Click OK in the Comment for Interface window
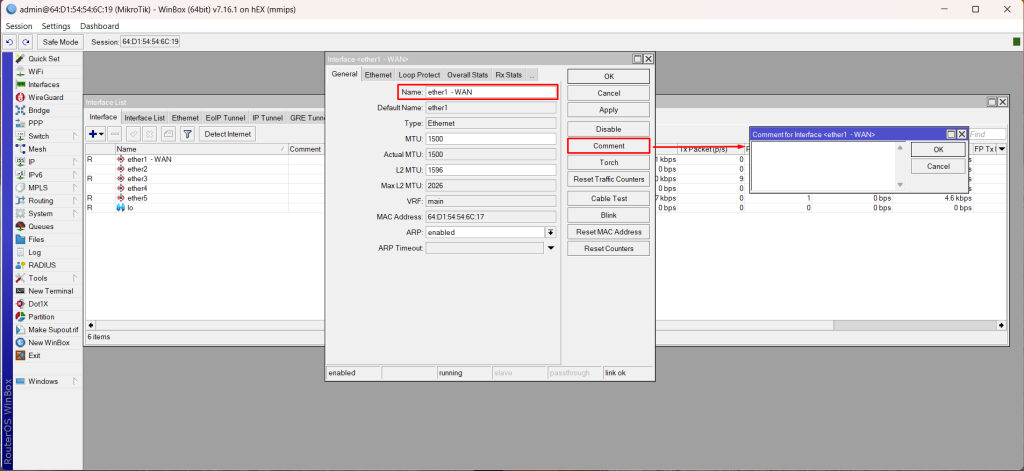Viewport: 1024px width, 471px height. coord(938,150)
